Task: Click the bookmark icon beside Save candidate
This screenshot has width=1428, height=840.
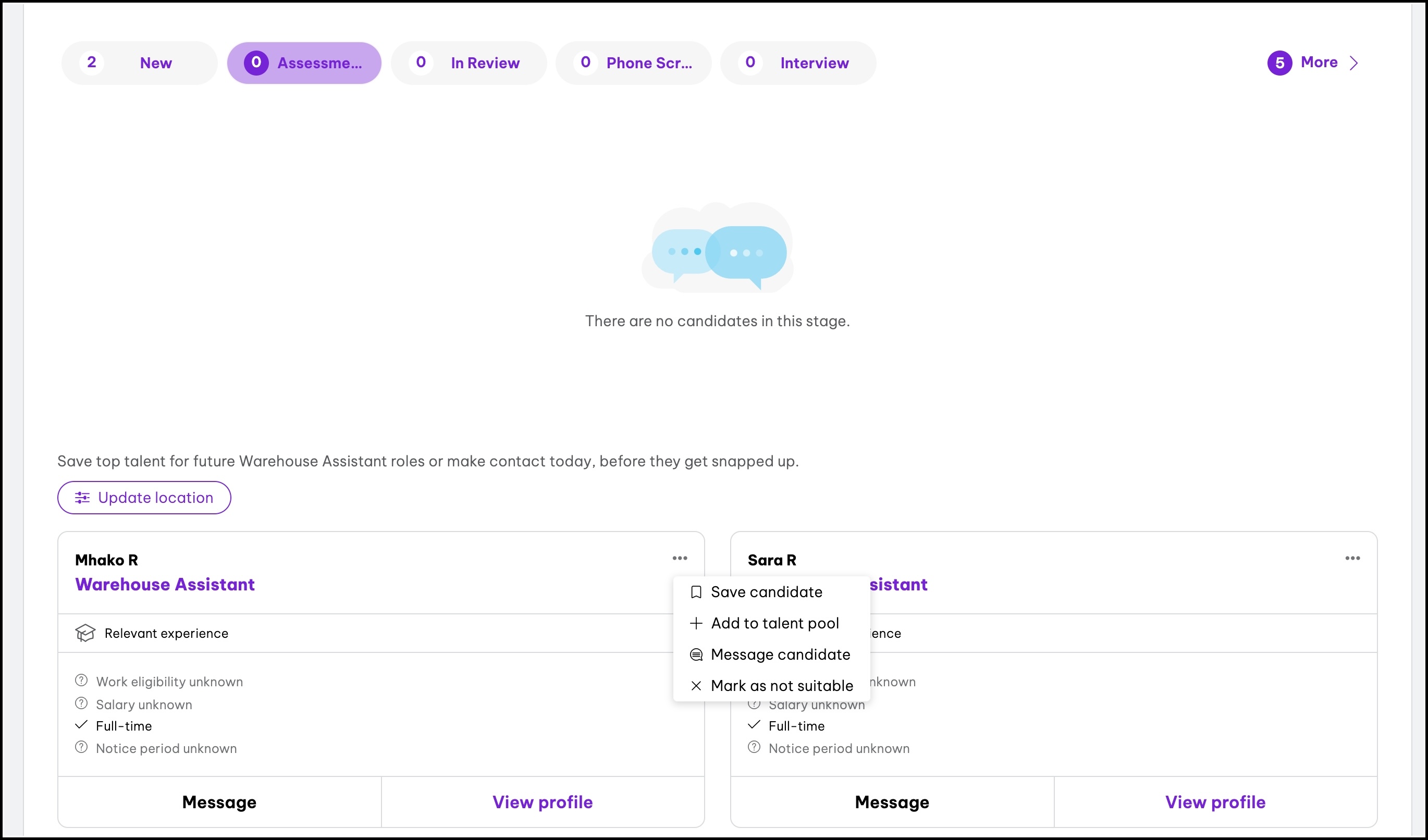Action: pyautogui.click(x=696, y=592)
